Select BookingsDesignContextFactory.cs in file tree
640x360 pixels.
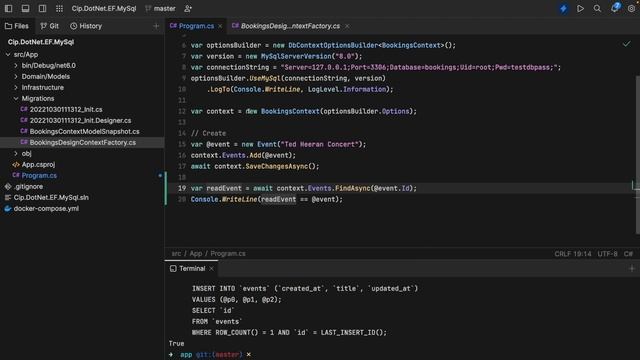pos(82,142)
